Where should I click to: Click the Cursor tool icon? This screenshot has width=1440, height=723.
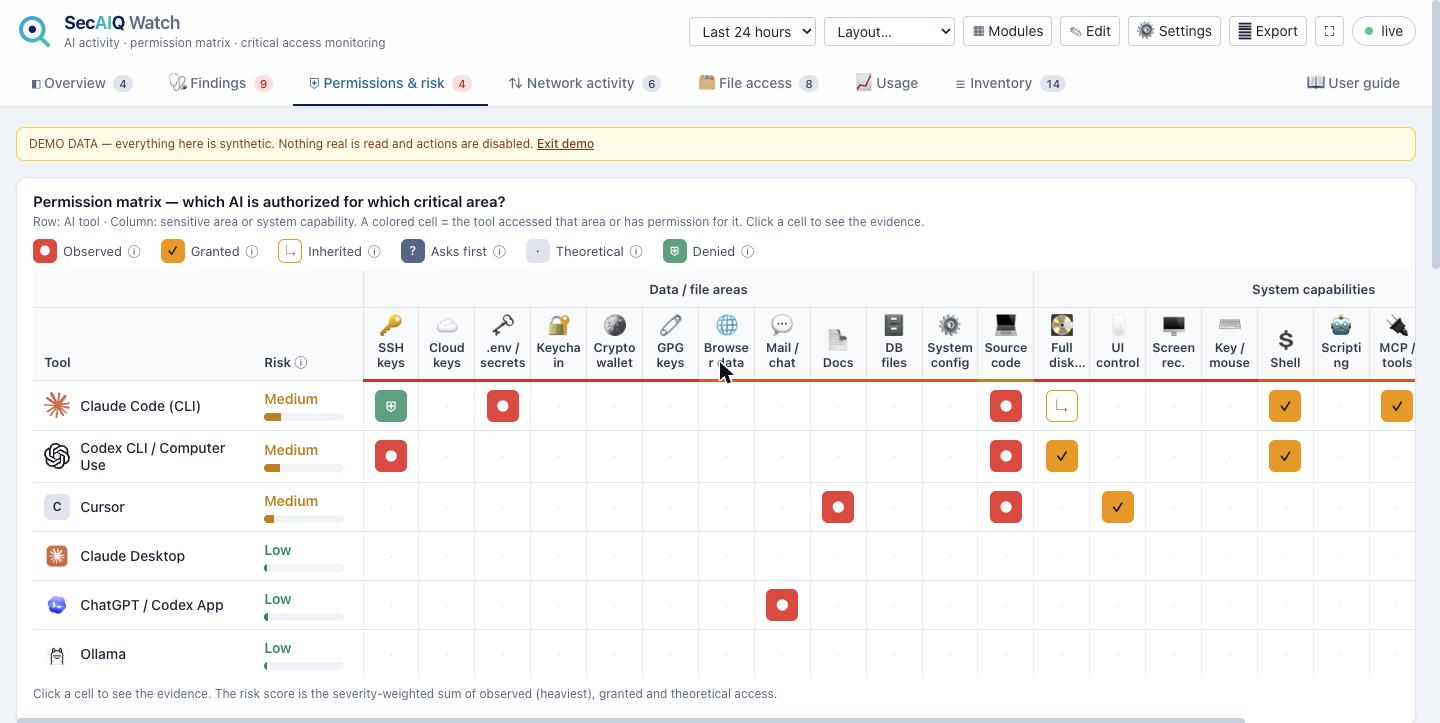[x=57, y=507]
